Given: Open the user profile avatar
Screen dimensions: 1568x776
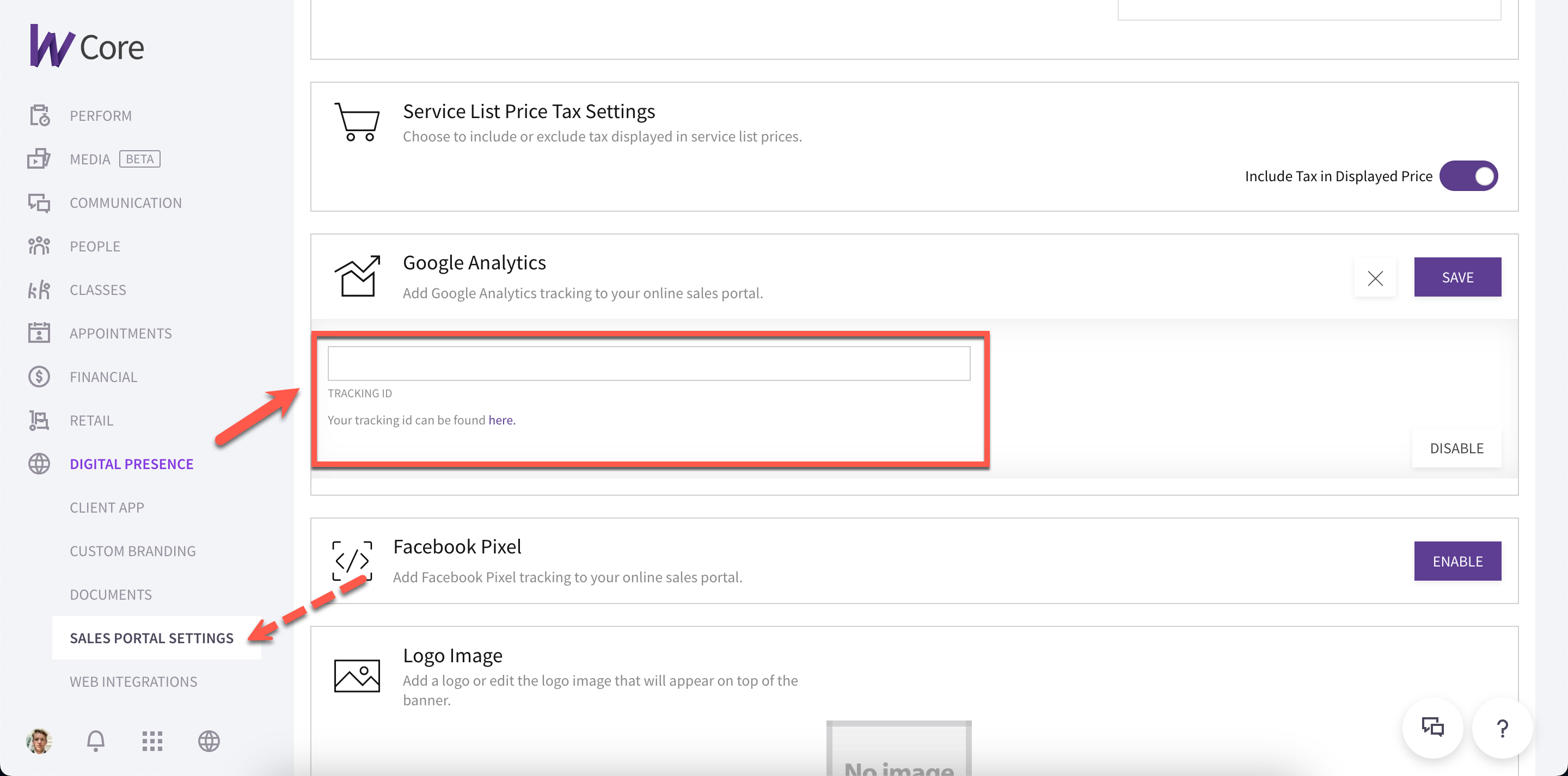Looking at the screenshot, I should [39, 741].
